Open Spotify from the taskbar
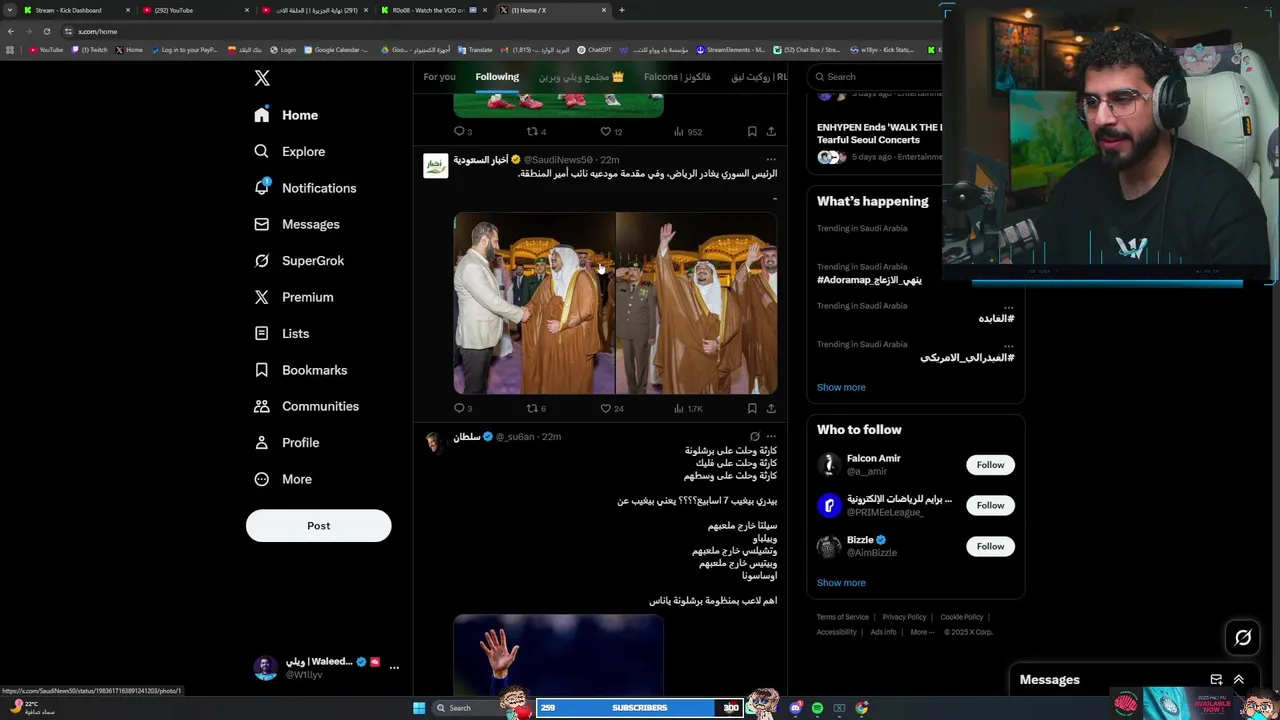 818,708
